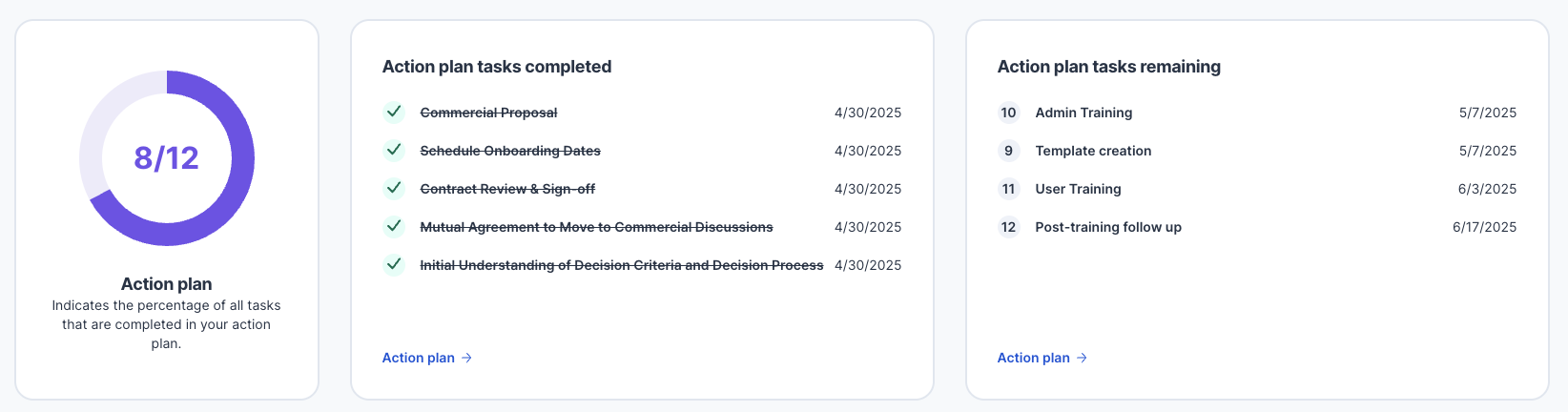Click the struck-through Commercial Proposal task
This screenshot has width=1568, height=412.
[x=488, y=113]
